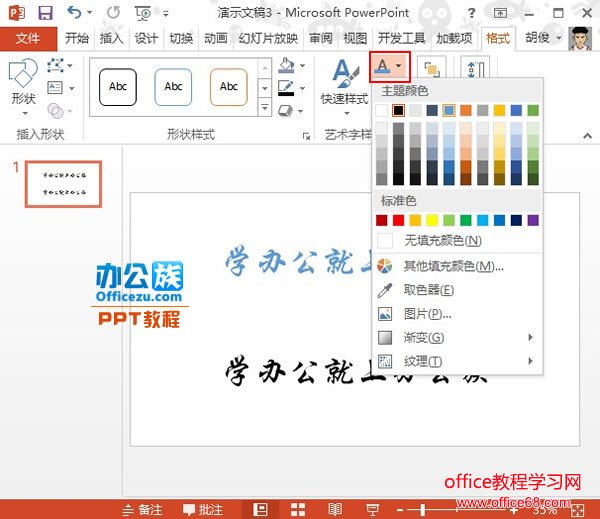
Task: Switch to Reading view
Action: click(x=335, y=509)
